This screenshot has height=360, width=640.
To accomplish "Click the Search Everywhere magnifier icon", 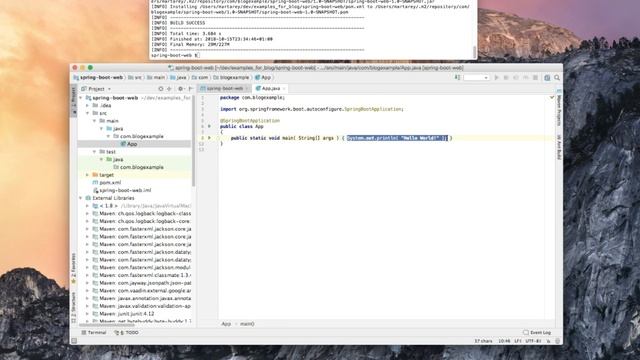I will click(x=557, y=78).
